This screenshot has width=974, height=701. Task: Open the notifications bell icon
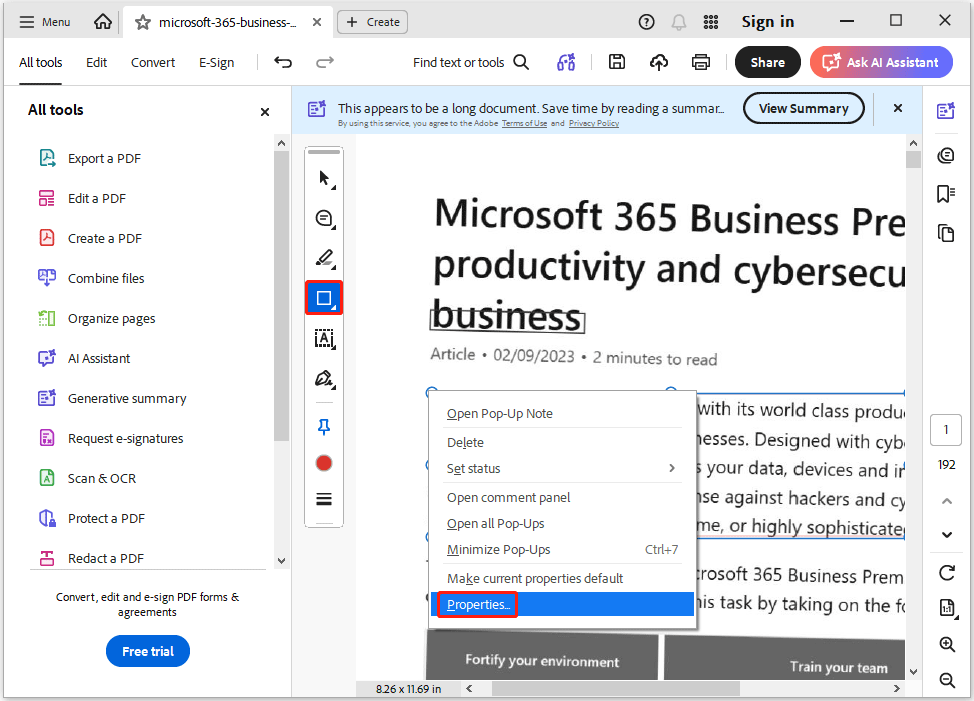point(679,22)
